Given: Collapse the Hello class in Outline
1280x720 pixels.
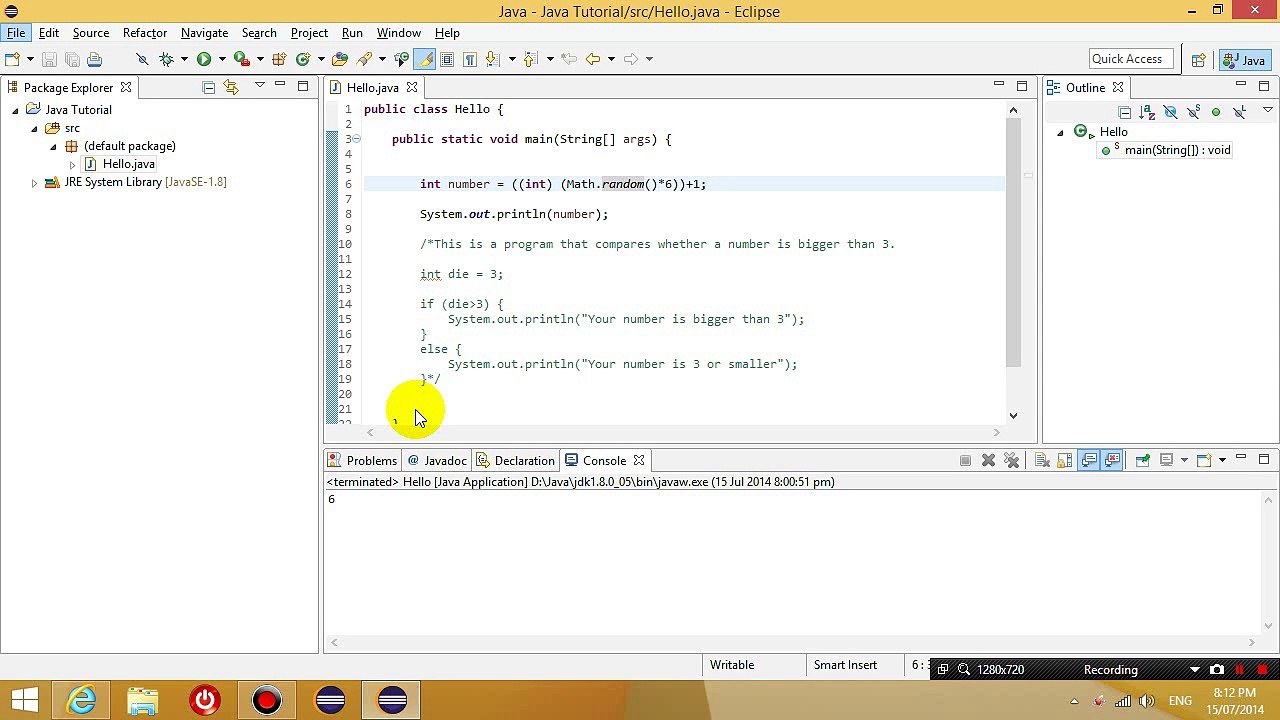Looking at the screenshot, I should [1060, 132].
